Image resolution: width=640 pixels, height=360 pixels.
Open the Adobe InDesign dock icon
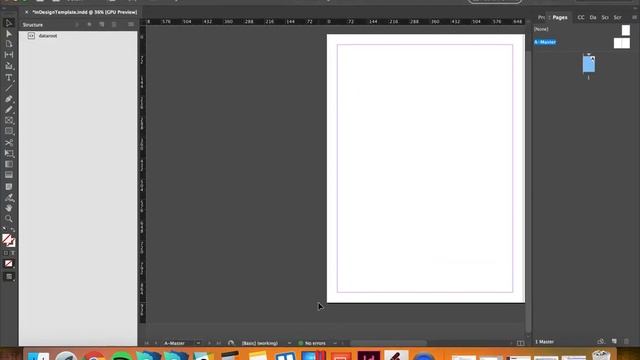369,356
